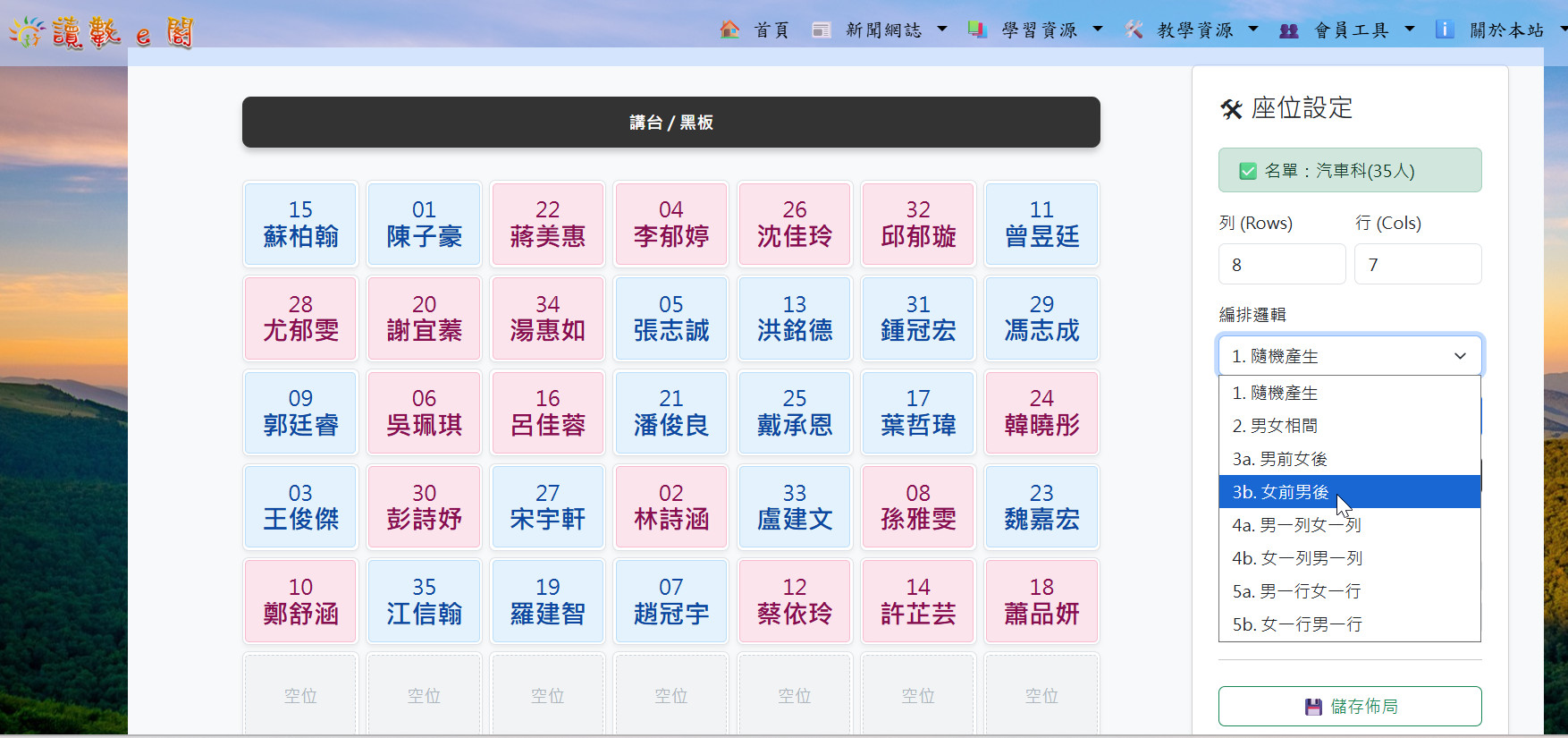Click the books icon beside 學習資源
1568x738 pixels.
pyautogui.click(x=977, y=30)
